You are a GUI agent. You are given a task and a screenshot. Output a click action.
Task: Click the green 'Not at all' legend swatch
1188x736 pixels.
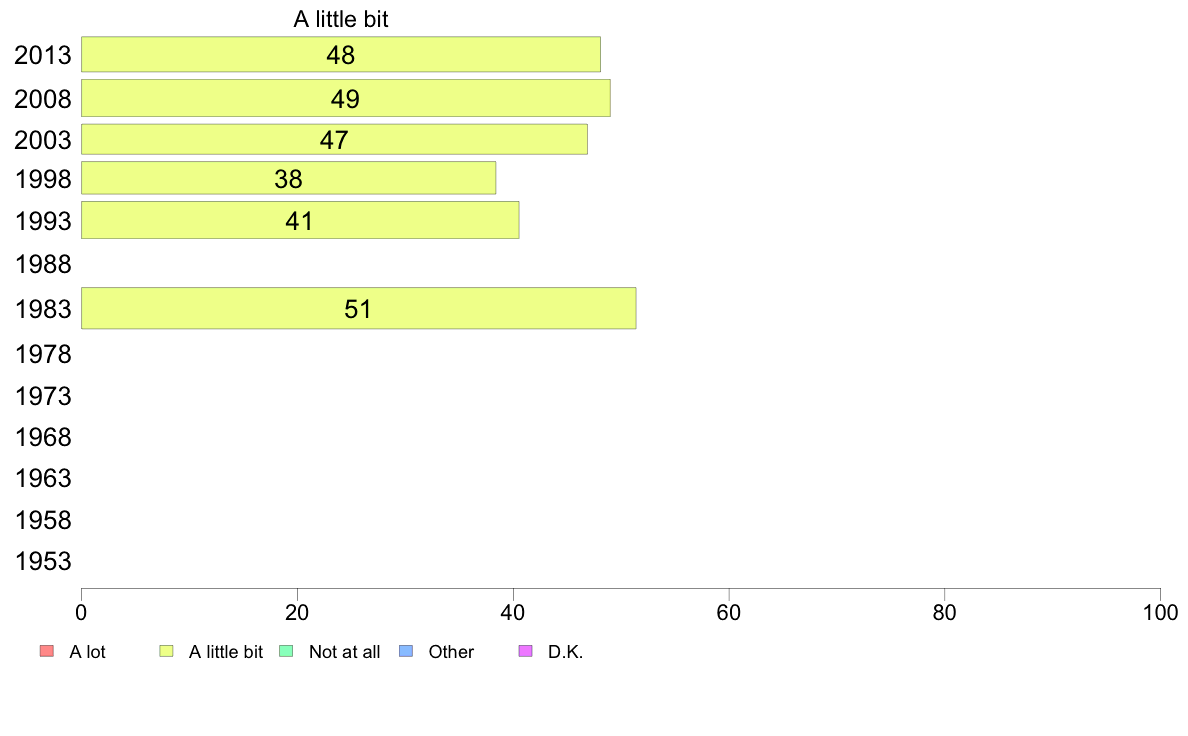pos(286,651)
